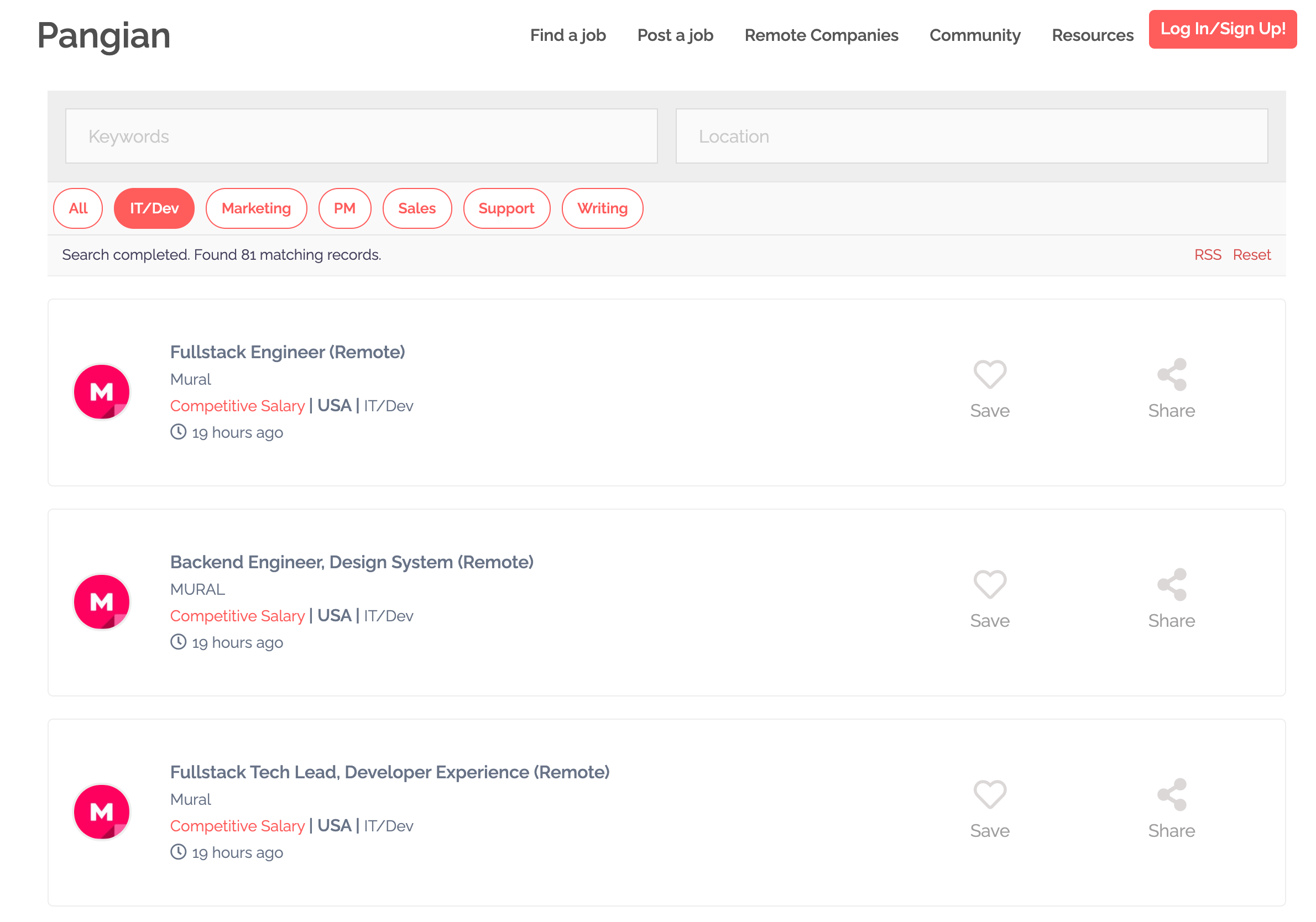This screenshot has width=1316, height=922.
Task: Save the Fullstack Tech Lead job
Action: point(990,795)
